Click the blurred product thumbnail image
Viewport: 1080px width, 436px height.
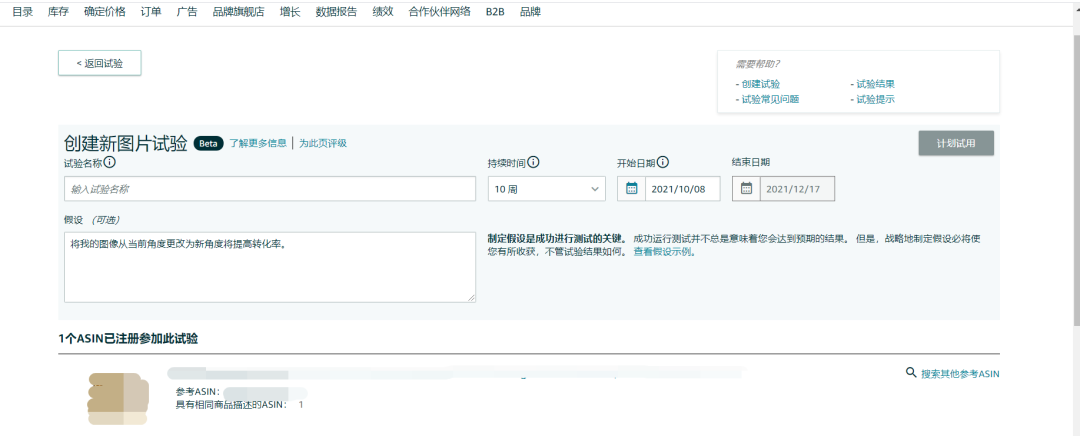click(118, 398)
